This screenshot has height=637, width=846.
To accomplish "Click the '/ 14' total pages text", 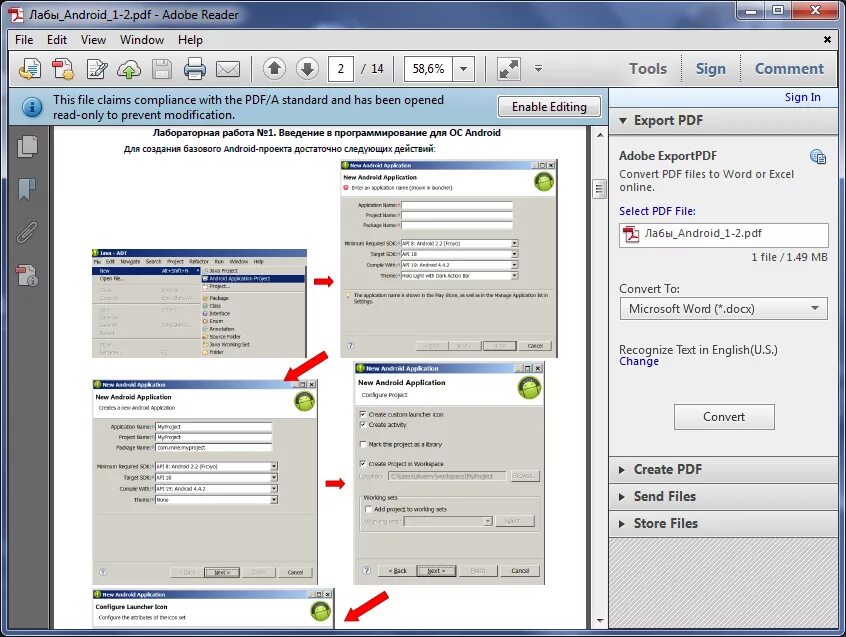I will [x=372, y=69].
